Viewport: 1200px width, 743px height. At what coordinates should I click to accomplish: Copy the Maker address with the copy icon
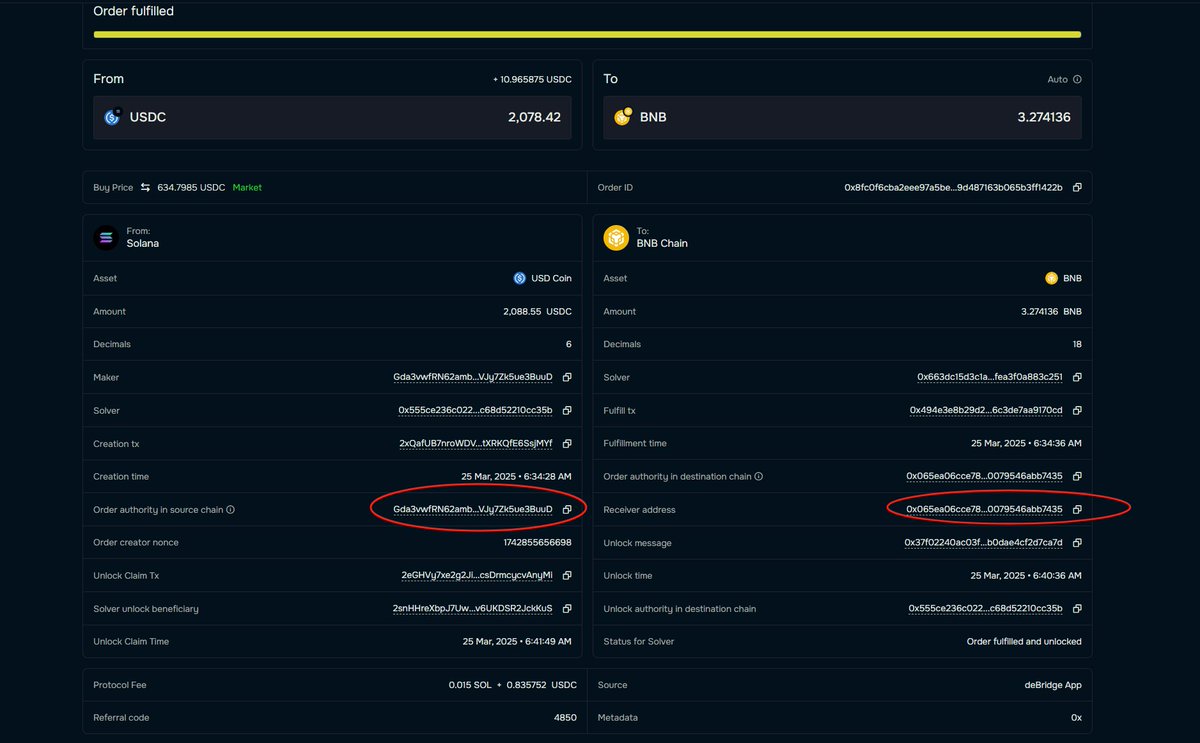point(567,377)
